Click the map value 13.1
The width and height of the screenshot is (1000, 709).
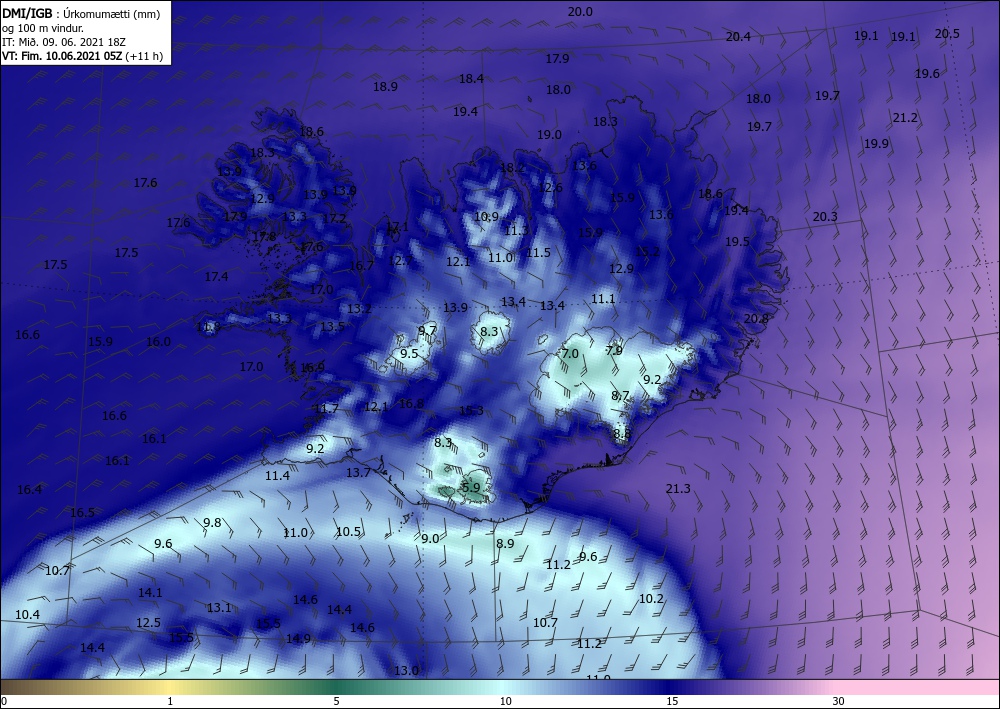(x=219, y=608)
